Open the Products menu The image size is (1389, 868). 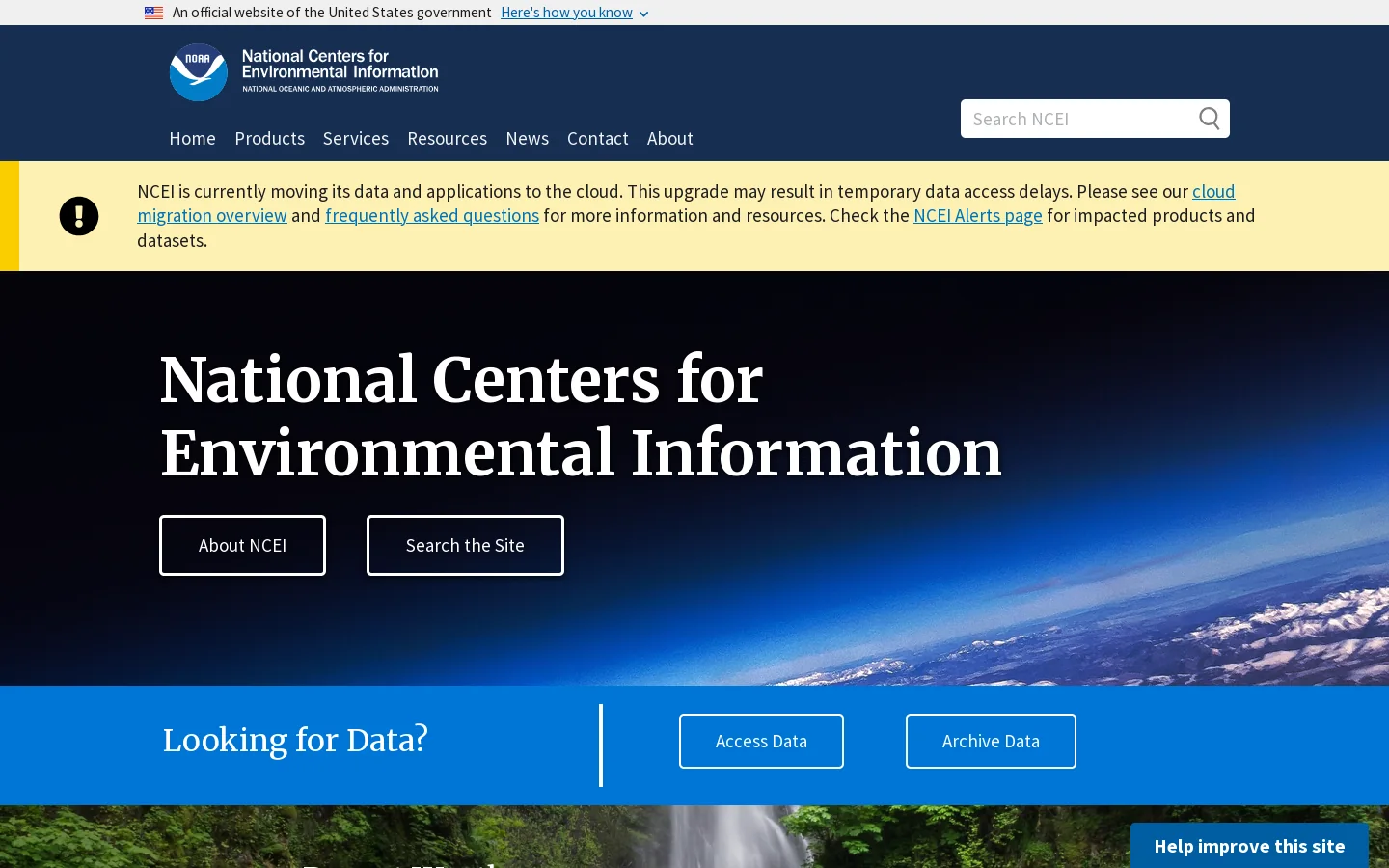[x=269, y=138]
